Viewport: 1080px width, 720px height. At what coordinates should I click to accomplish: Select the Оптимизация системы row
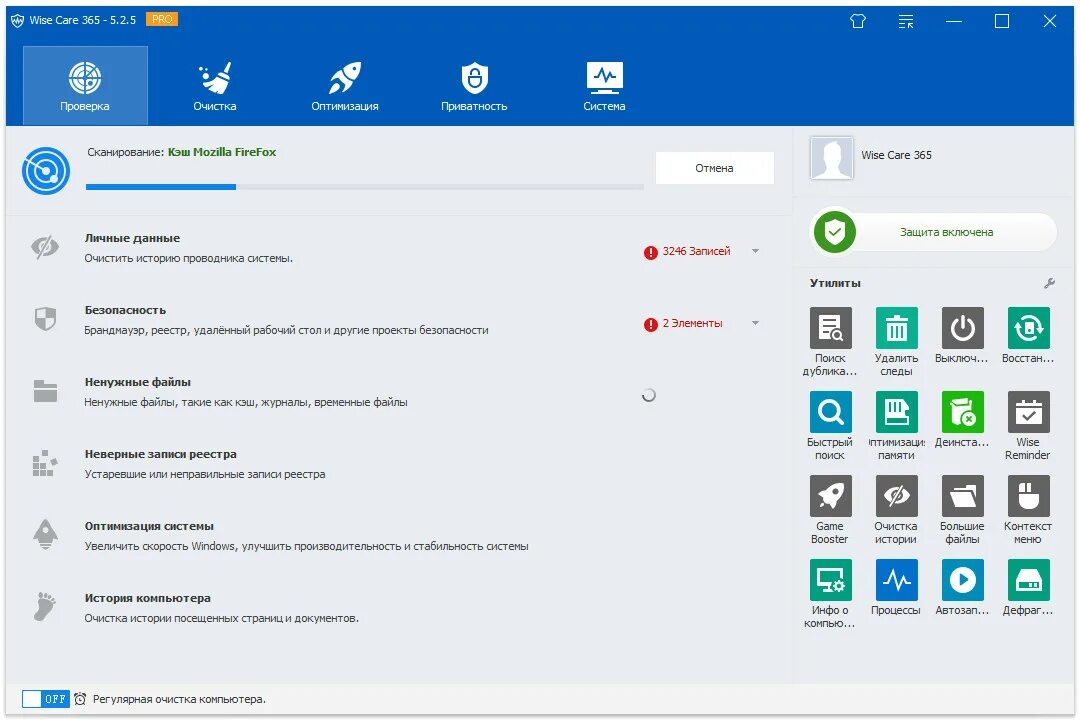tap(397, 536)
